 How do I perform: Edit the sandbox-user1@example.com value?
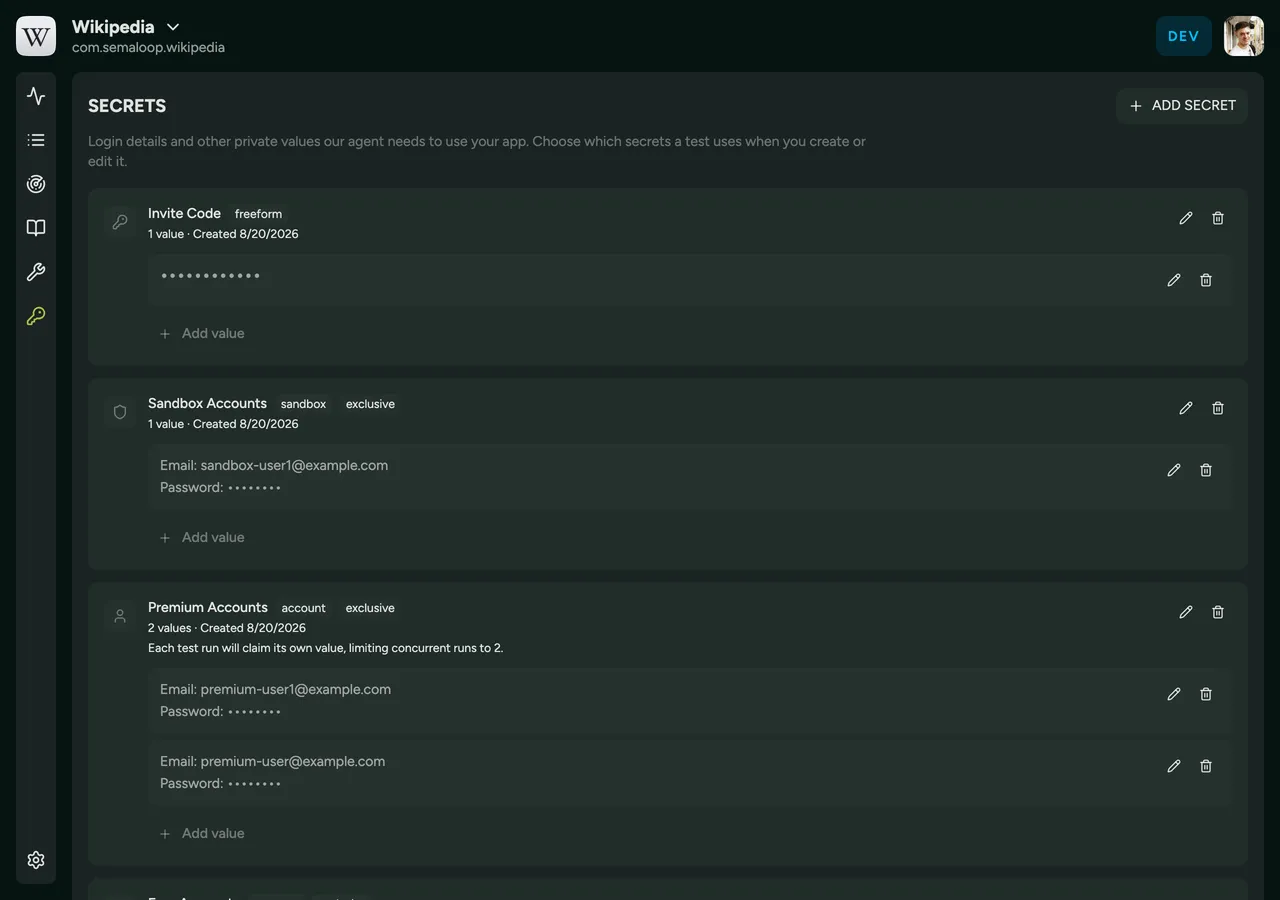pyautogui.click(x=1174, y=470)
